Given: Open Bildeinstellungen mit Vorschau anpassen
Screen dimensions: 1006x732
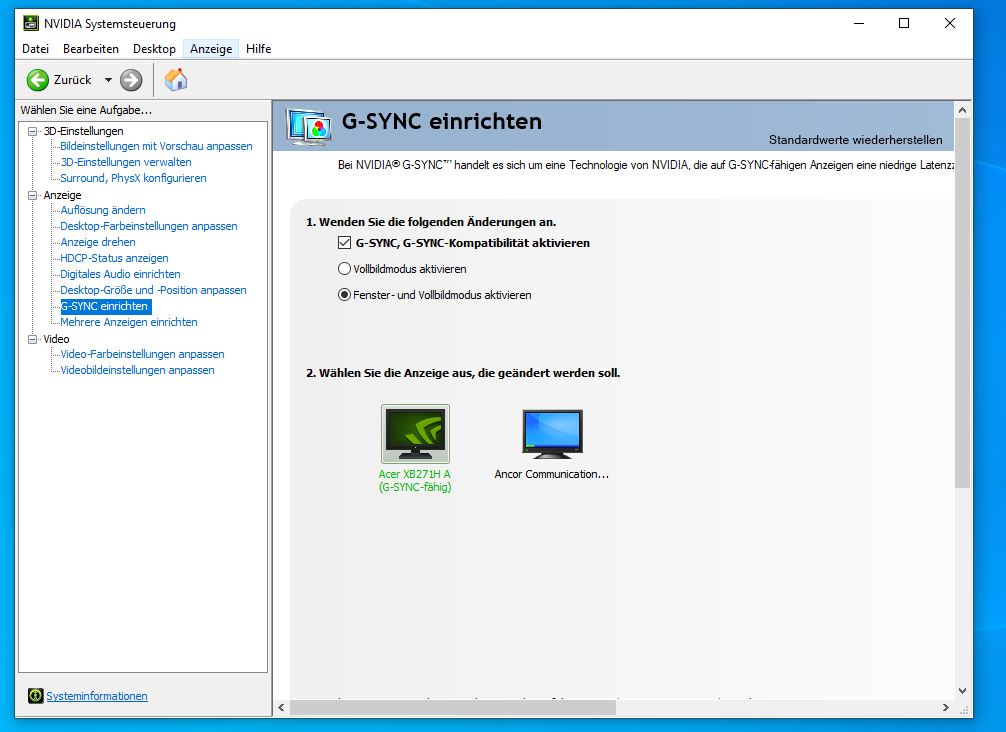Looking at the screenshot, I should coord(157,146).
